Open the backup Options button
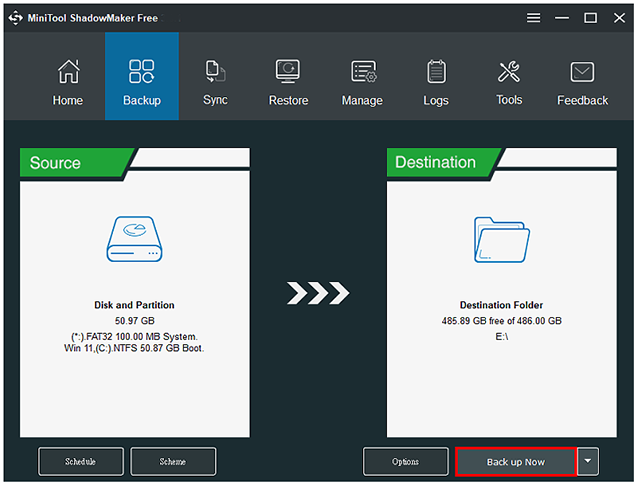Viewport: 640px width, 487px height. tap(405, 461)
